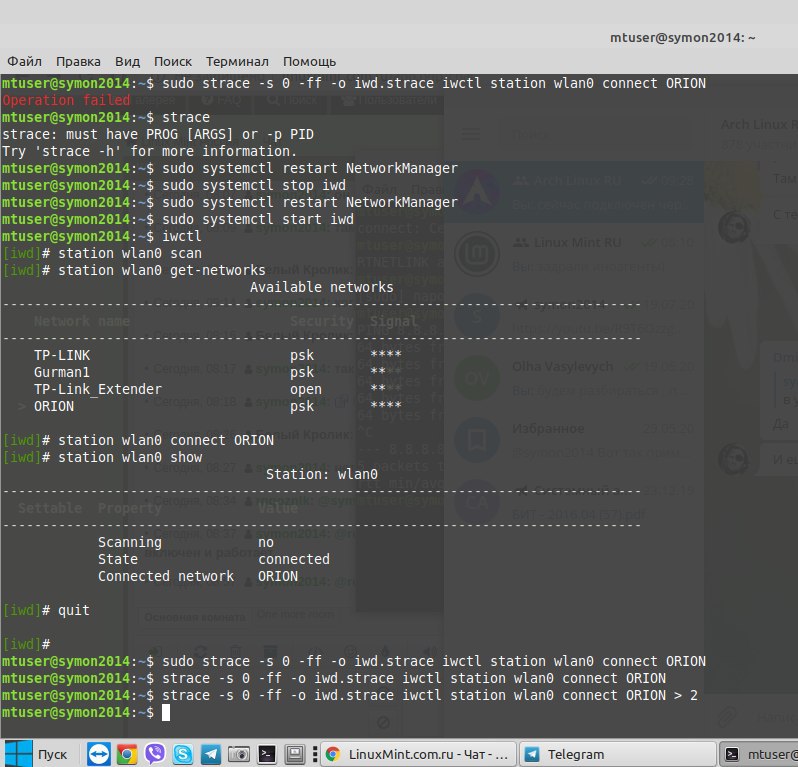Image resolution: width=798 pixels, height=767 pixels.
Task: Open the Терминал menu
Action: pyautogui.click(x=237, y=61)
